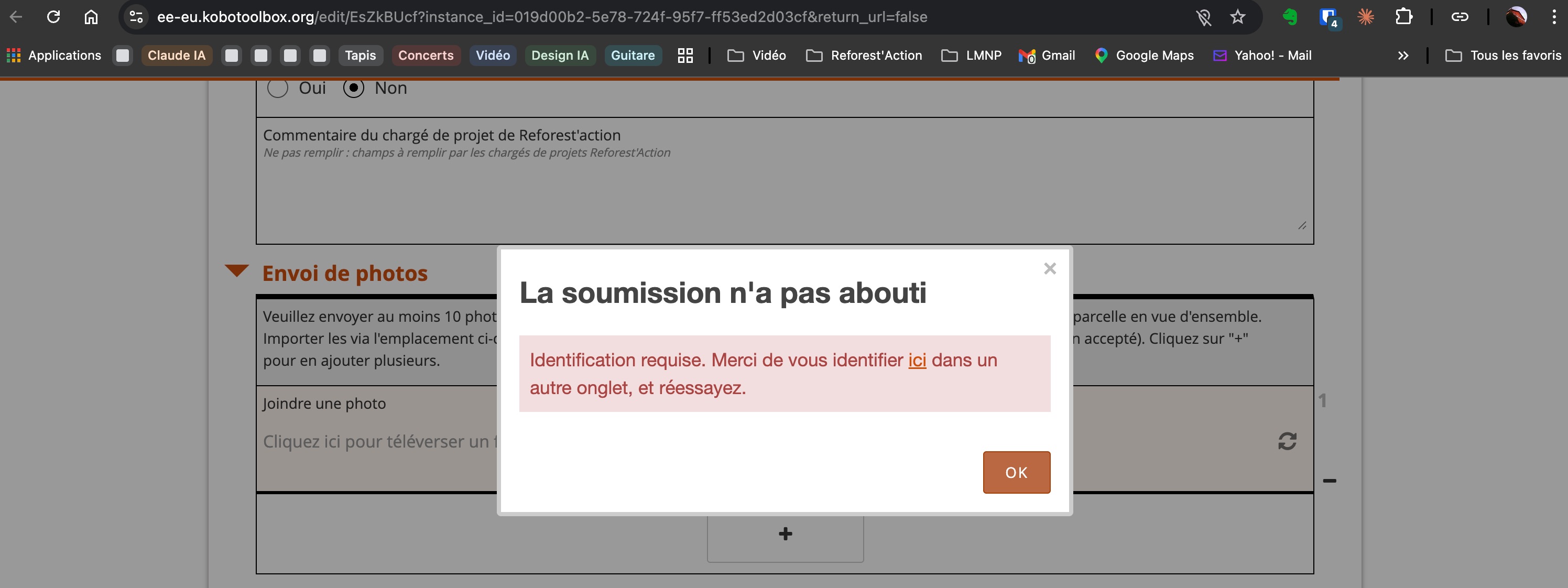Open the Bitwarden shield extension
Screen dimensions: 1568x588
tap(1327, 16)
